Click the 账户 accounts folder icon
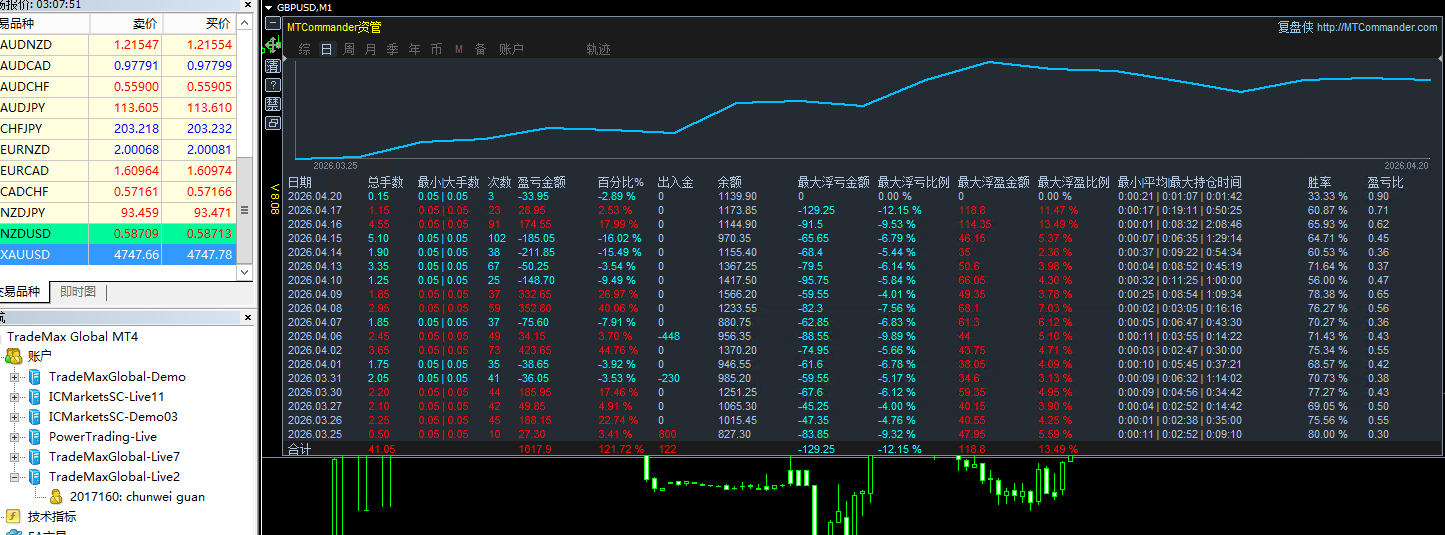 click(14, 356)
